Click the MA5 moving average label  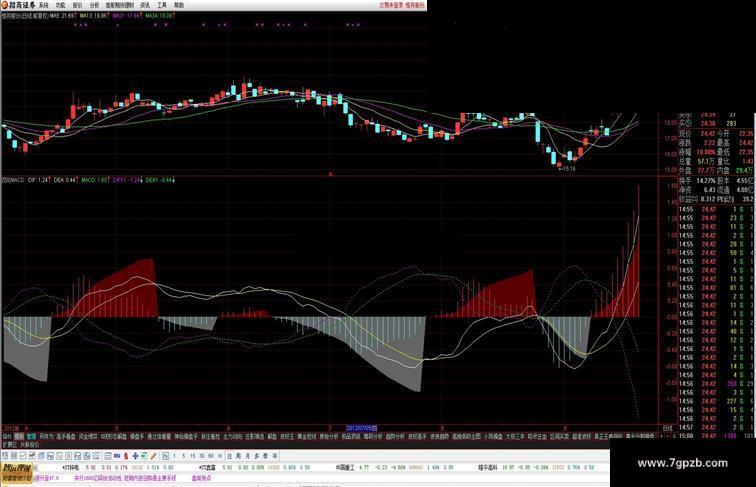click(63, 15)
